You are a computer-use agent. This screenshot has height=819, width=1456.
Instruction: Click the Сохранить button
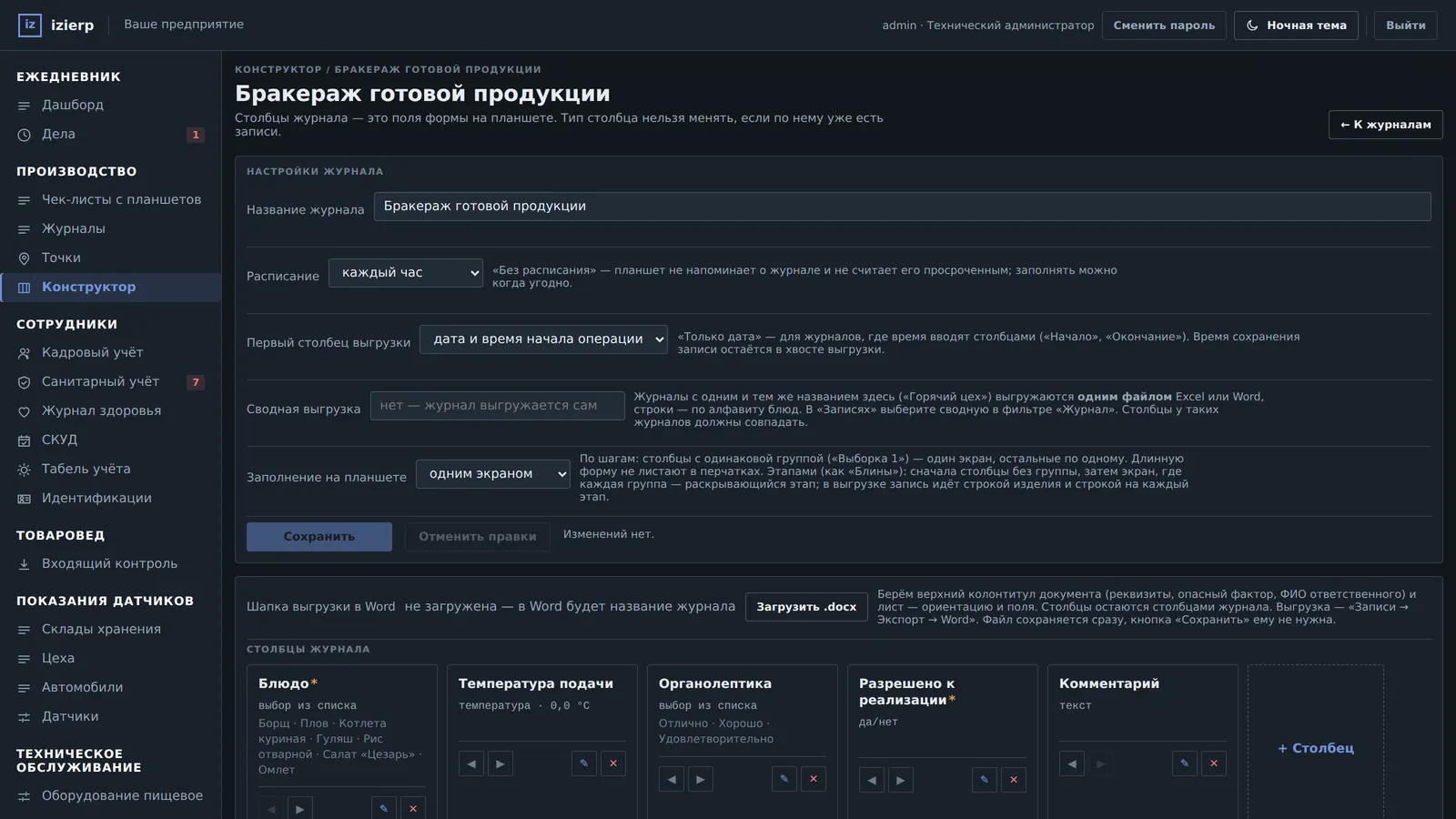[319, 537]
